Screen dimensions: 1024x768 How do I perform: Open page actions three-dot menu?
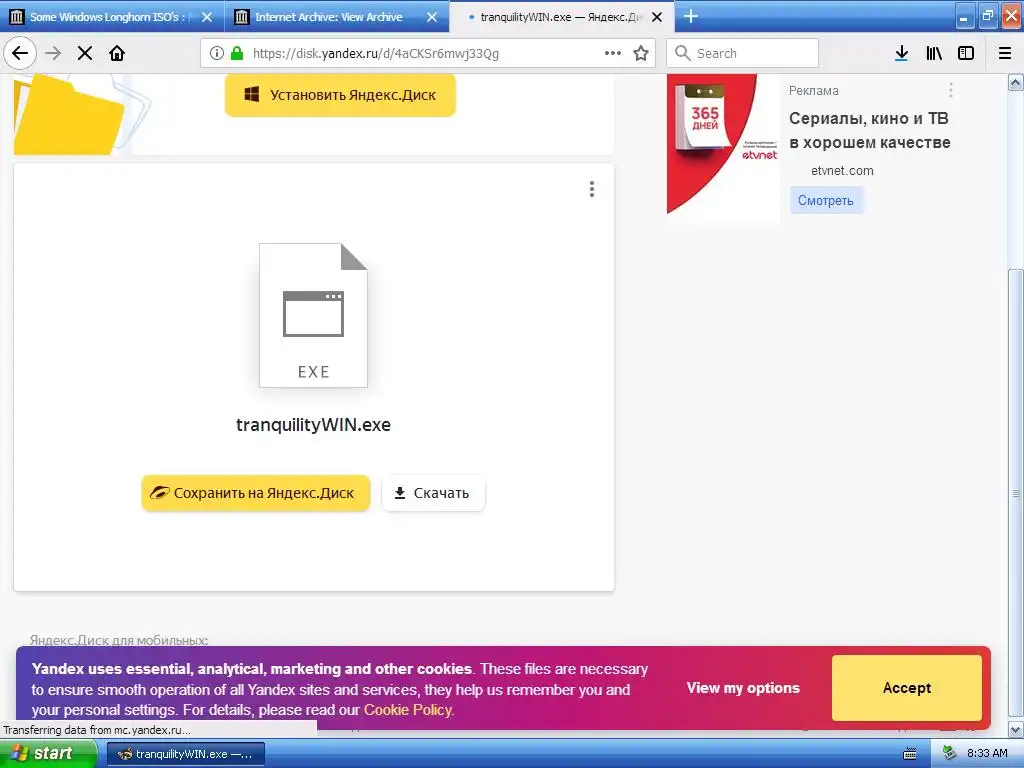click(613, 53)
